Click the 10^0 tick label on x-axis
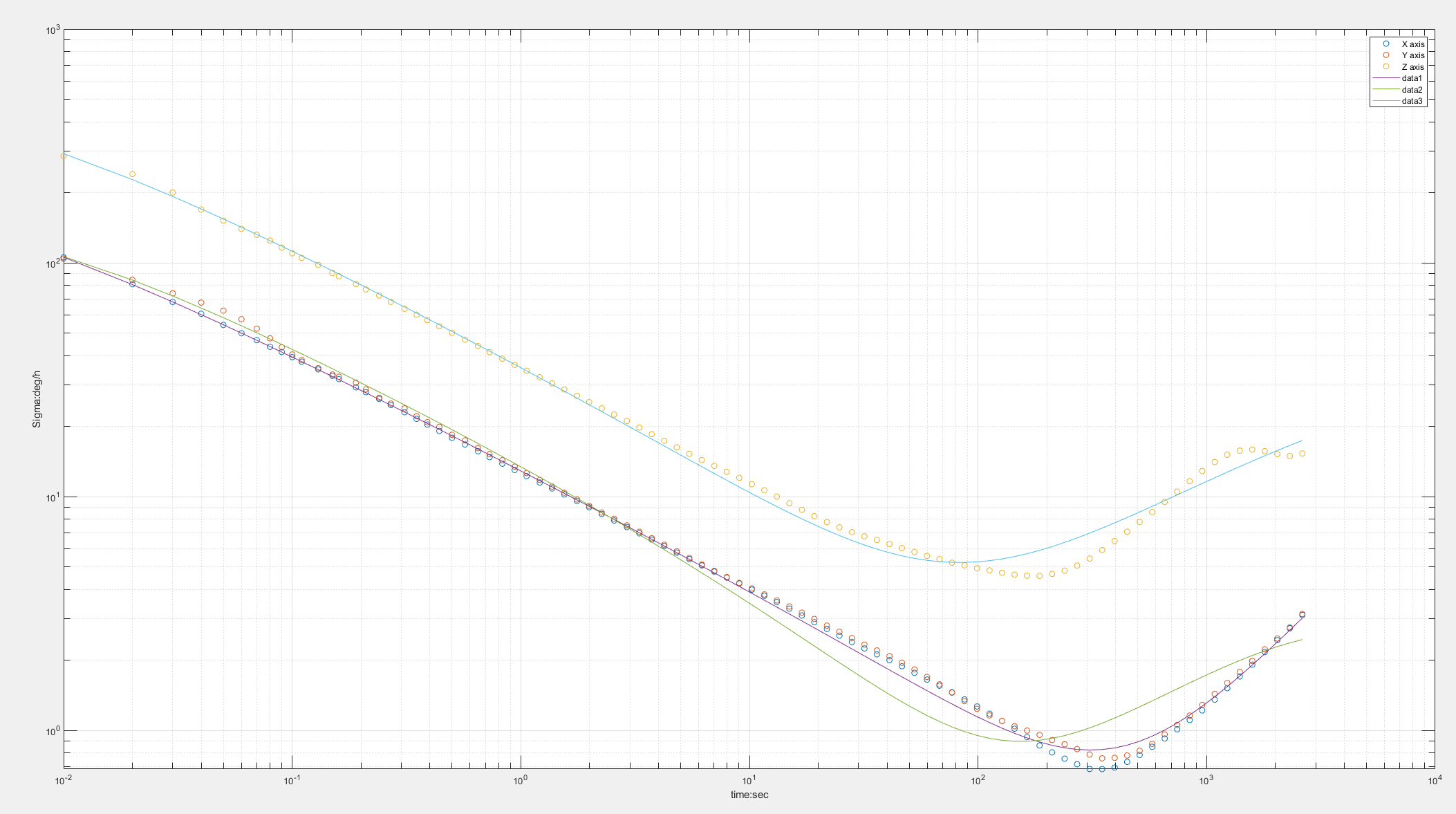 pyautogui.click(x=521, y=781)
